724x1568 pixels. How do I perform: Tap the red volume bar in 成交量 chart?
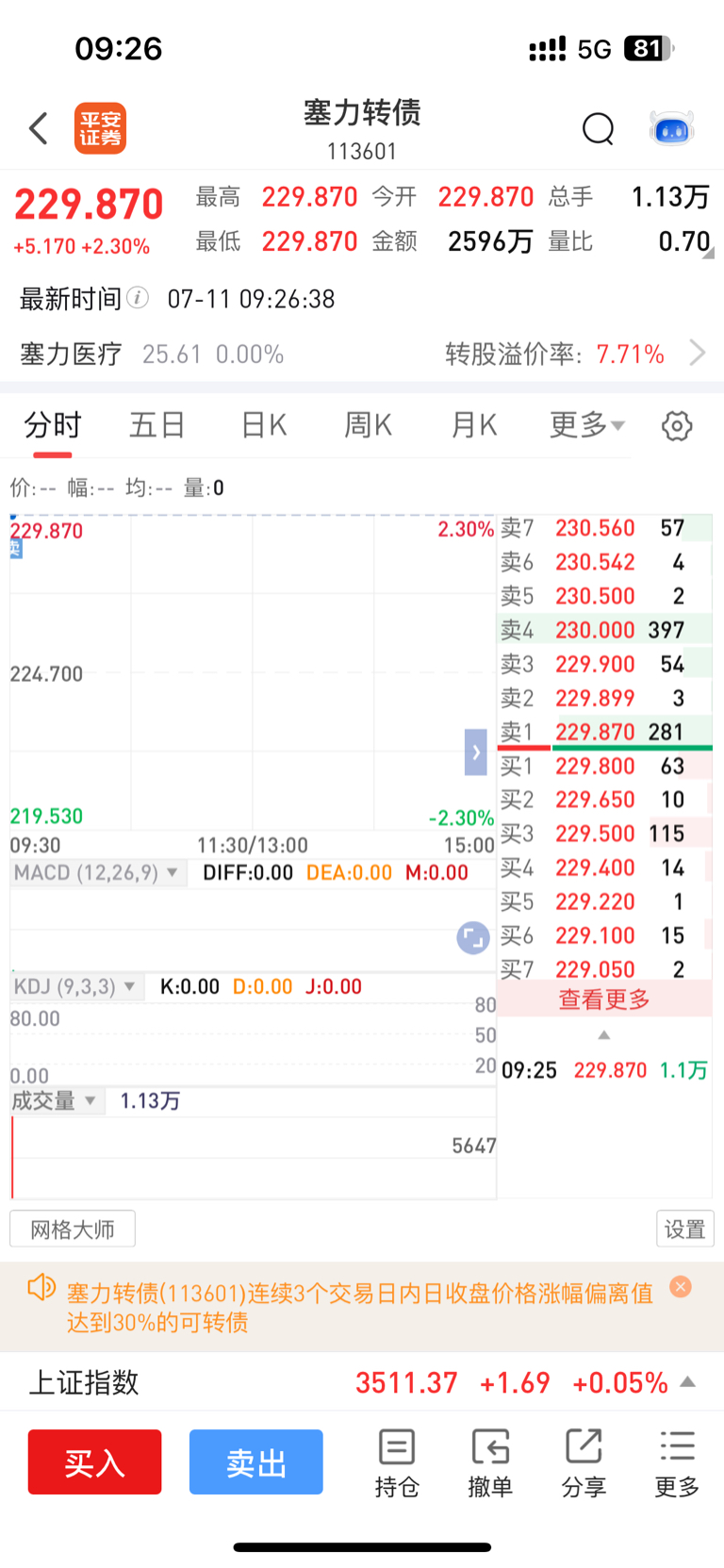tap(12, 1158)
